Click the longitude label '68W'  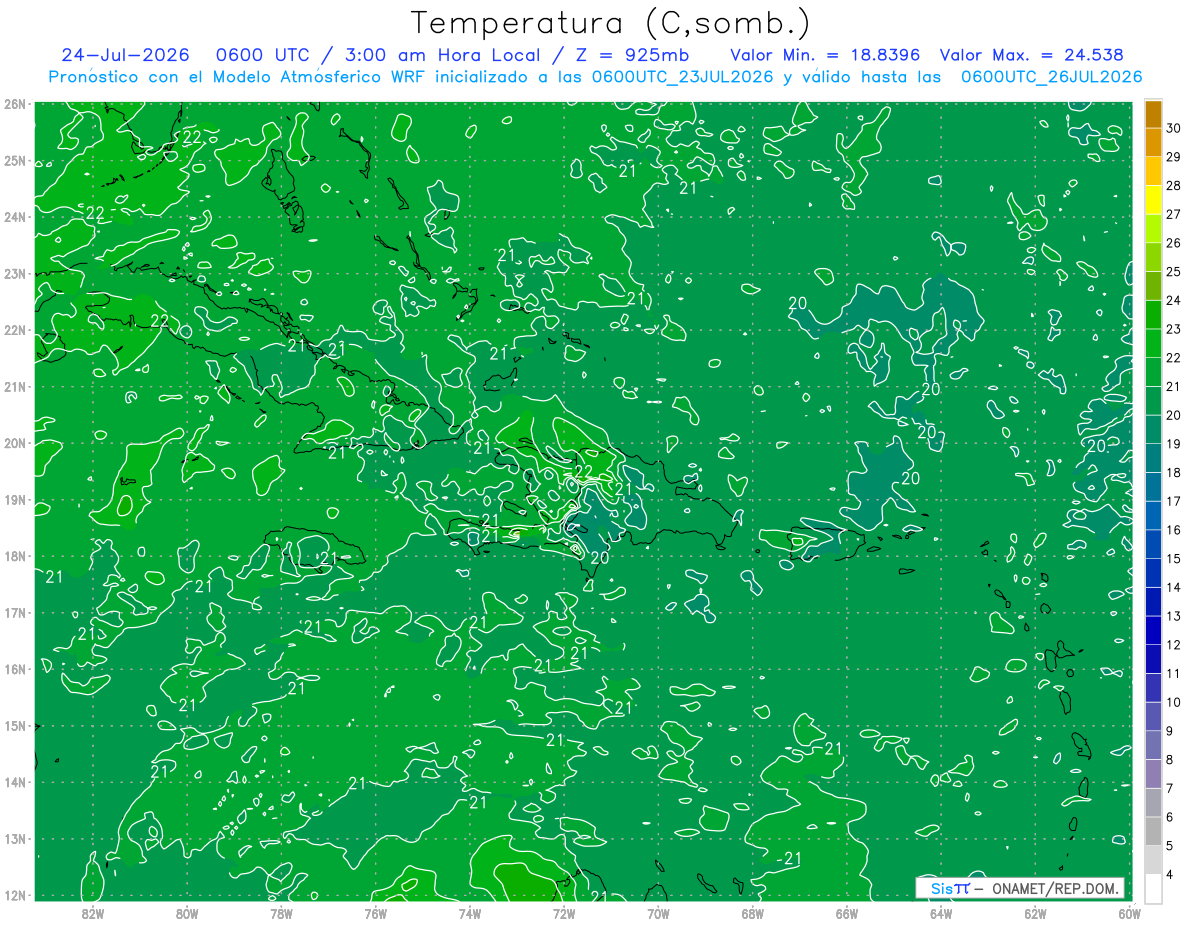click(x=752, y=913)
